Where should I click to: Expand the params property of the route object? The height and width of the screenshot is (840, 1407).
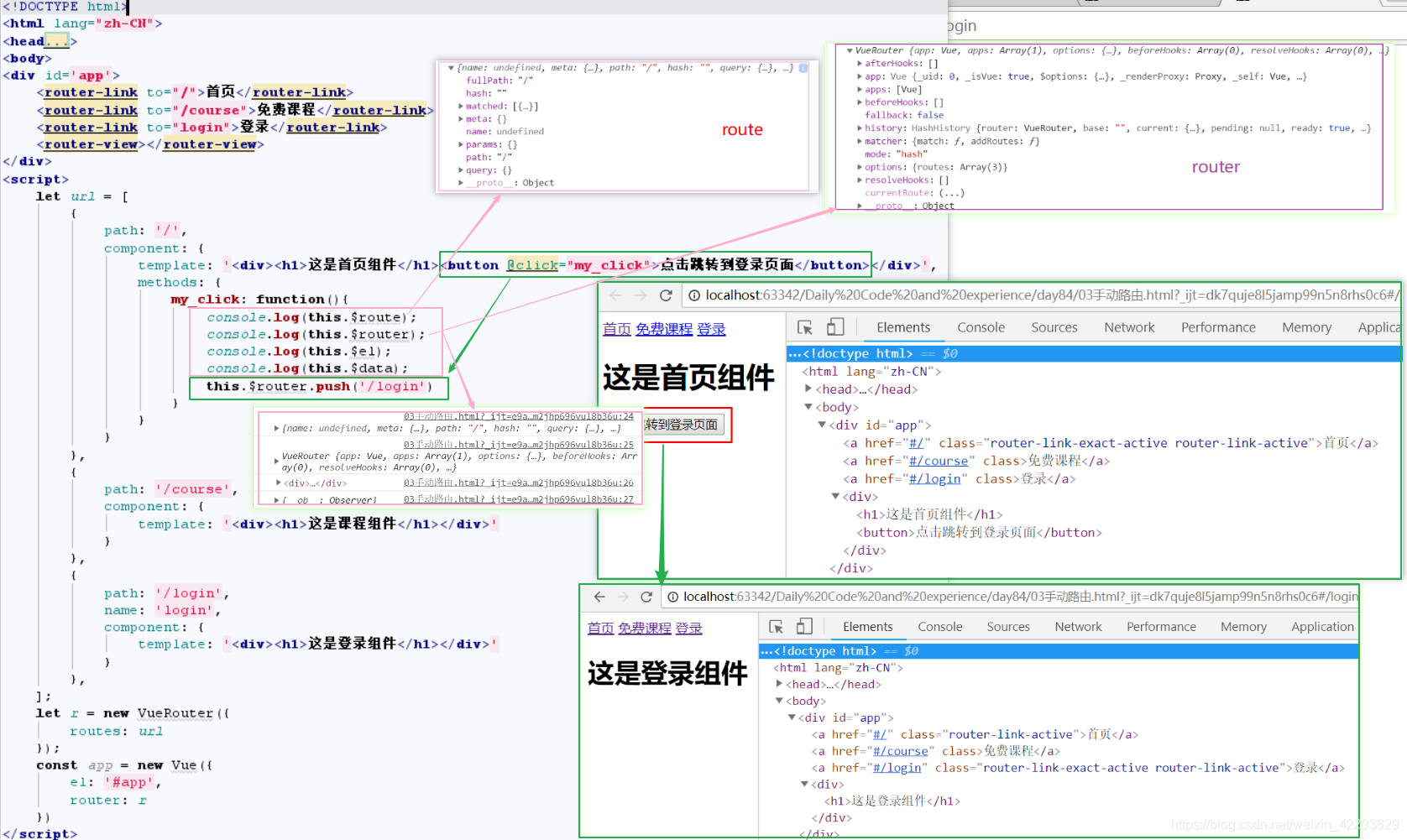coord(460,144)
